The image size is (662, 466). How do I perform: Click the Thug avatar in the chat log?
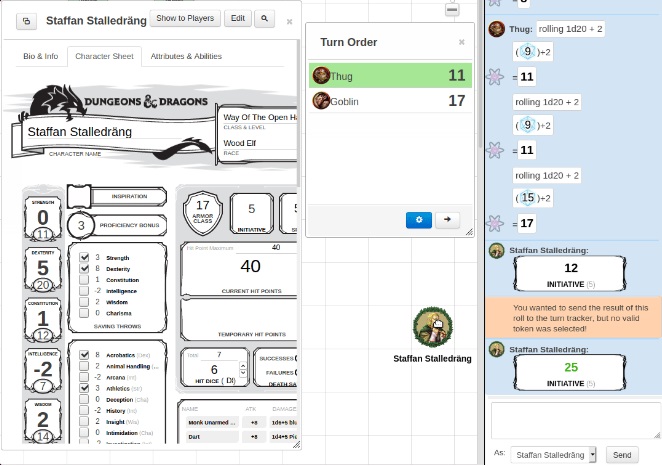pyautogui.click(x=496, y=29)
